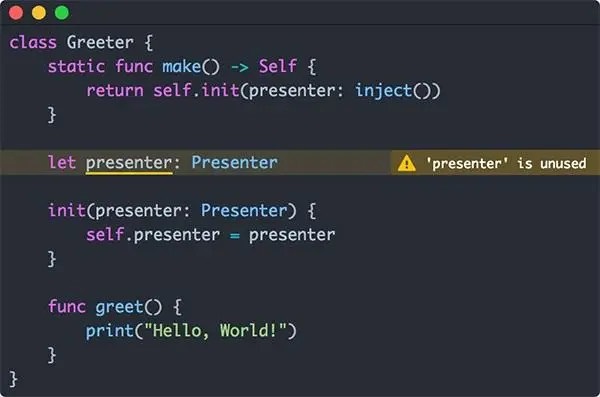Click the class keyword on first line

(33, 42)
